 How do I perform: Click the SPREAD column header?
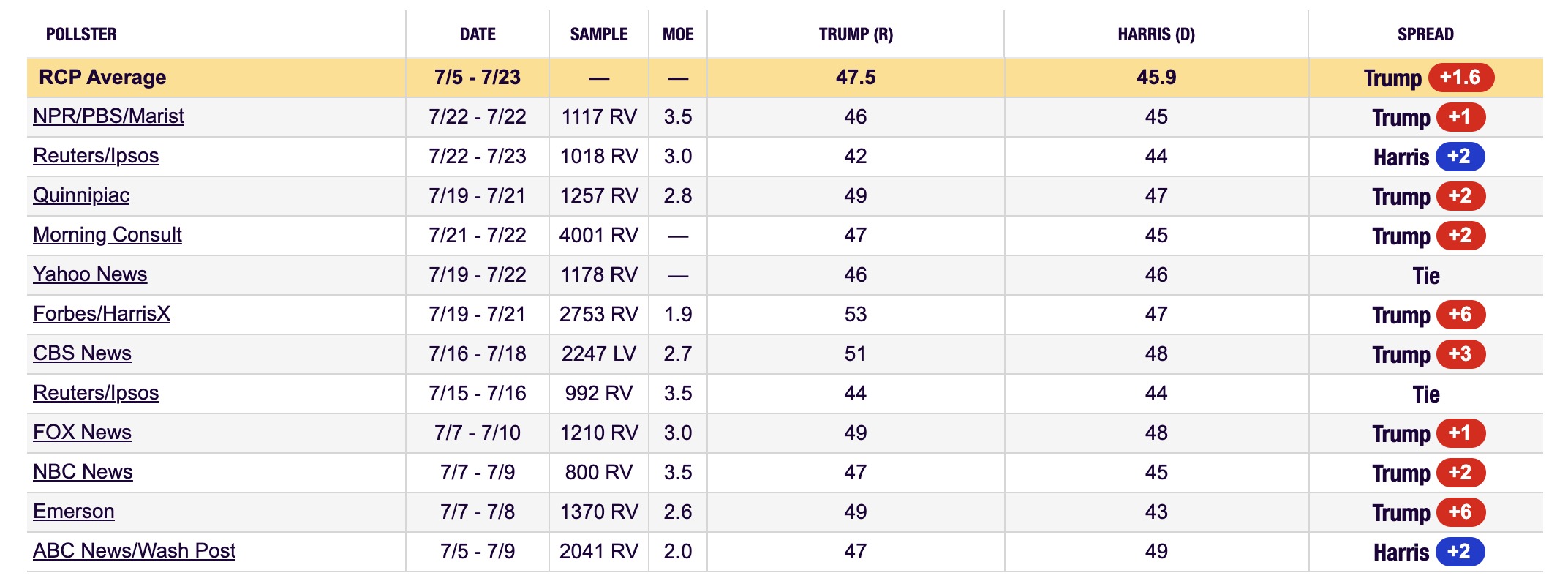click(1425, 34)
